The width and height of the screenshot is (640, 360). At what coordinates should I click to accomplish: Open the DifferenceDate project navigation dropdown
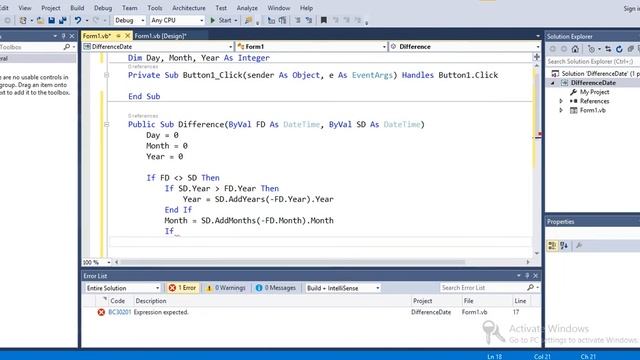tap(231, 47)
